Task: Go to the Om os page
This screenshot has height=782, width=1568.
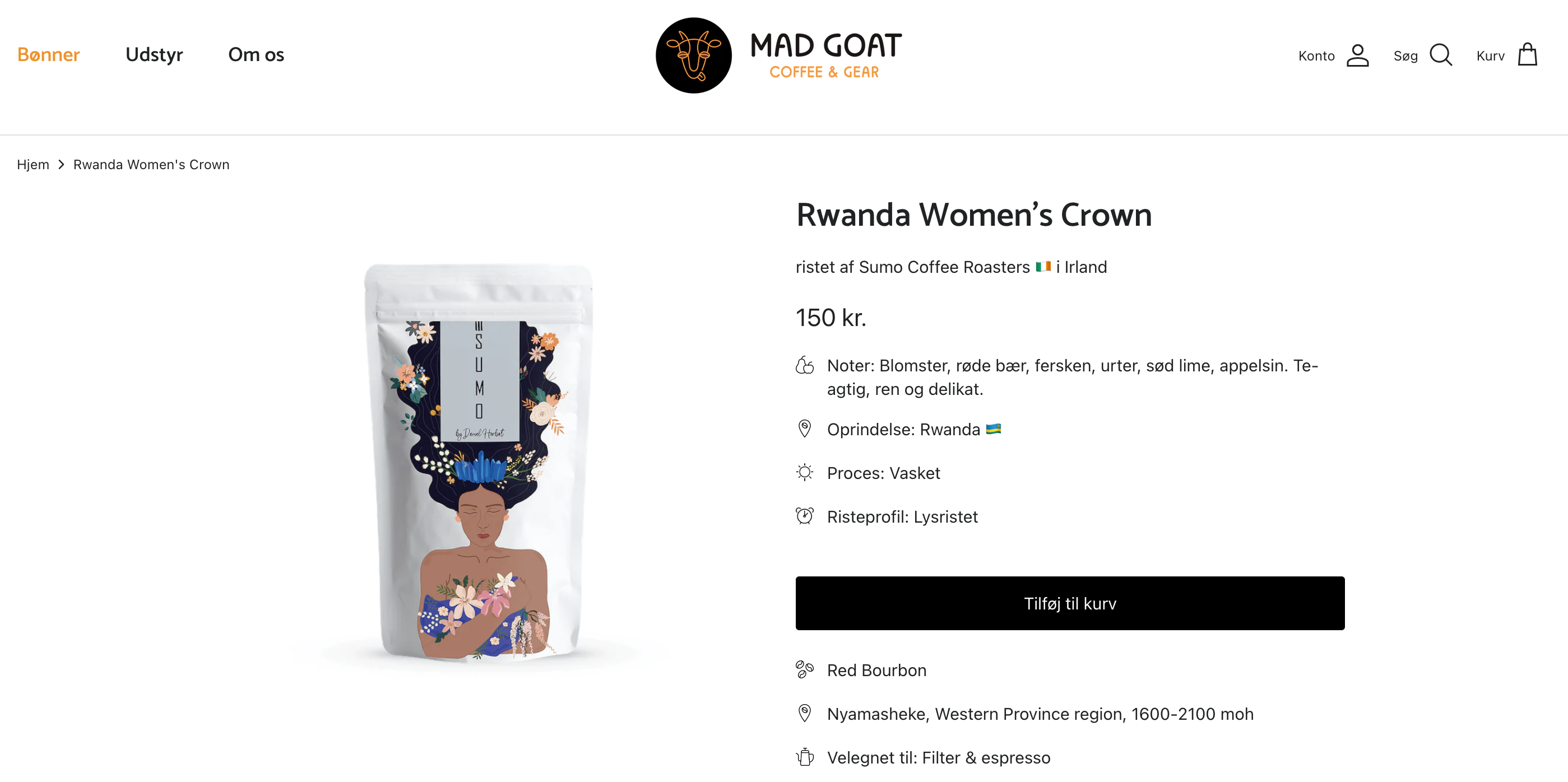Action: click(x=256, y=55)
